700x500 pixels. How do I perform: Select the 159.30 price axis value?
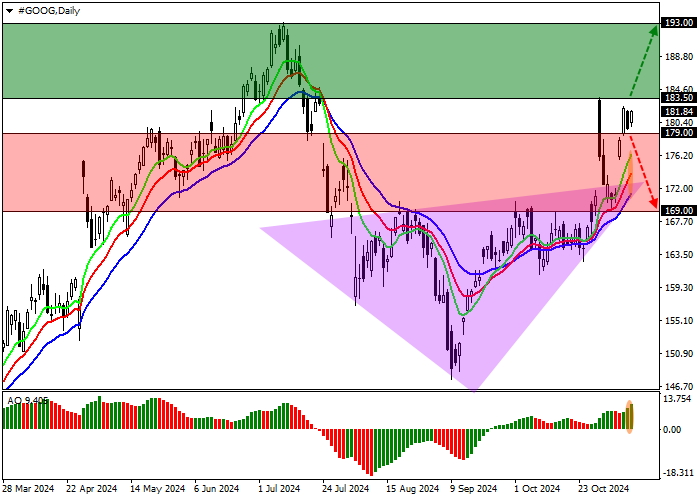click(679, 288)
